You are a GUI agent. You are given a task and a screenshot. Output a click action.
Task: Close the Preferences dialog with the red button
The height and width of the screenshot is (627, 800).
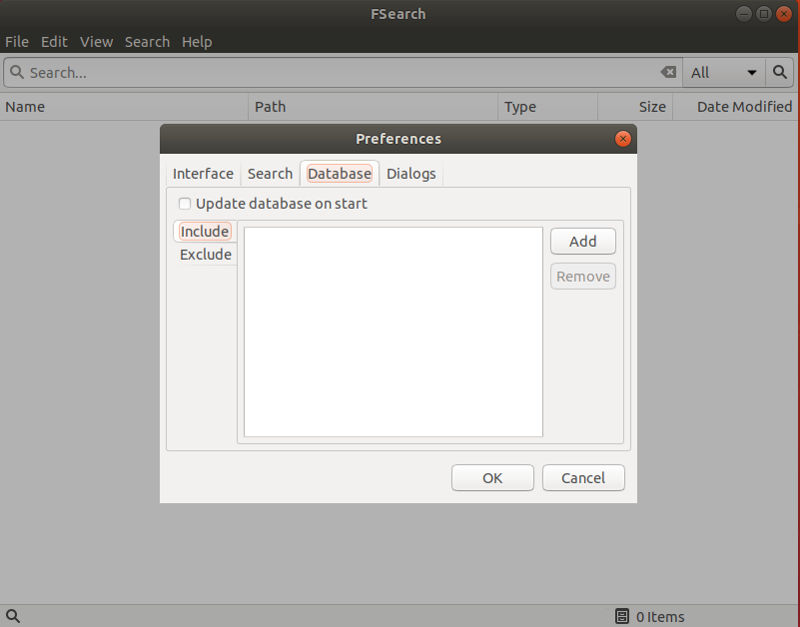pyautogui.click(x=622, y=139)
